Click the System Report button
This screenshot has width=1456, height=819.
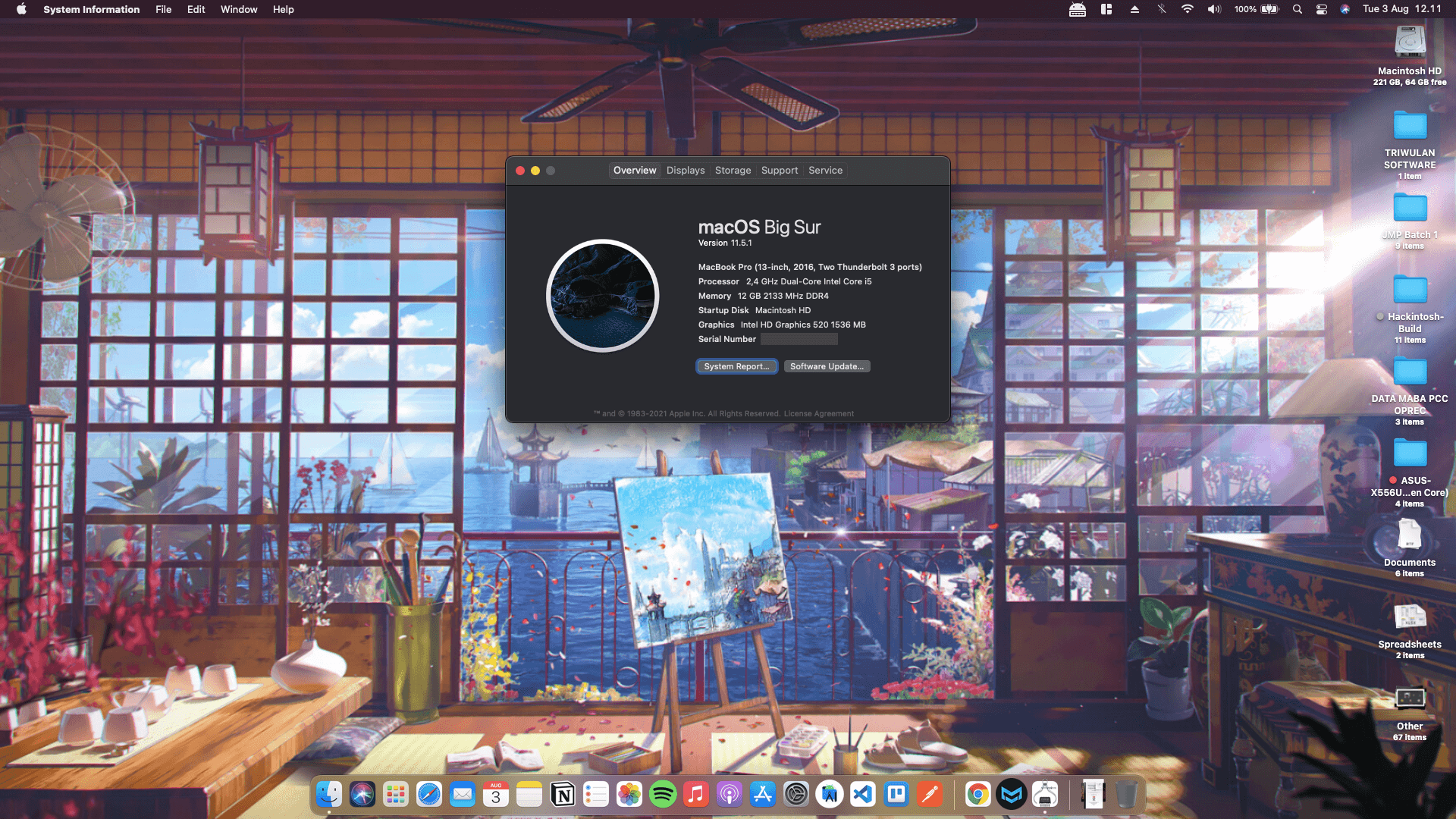(736, 366)
